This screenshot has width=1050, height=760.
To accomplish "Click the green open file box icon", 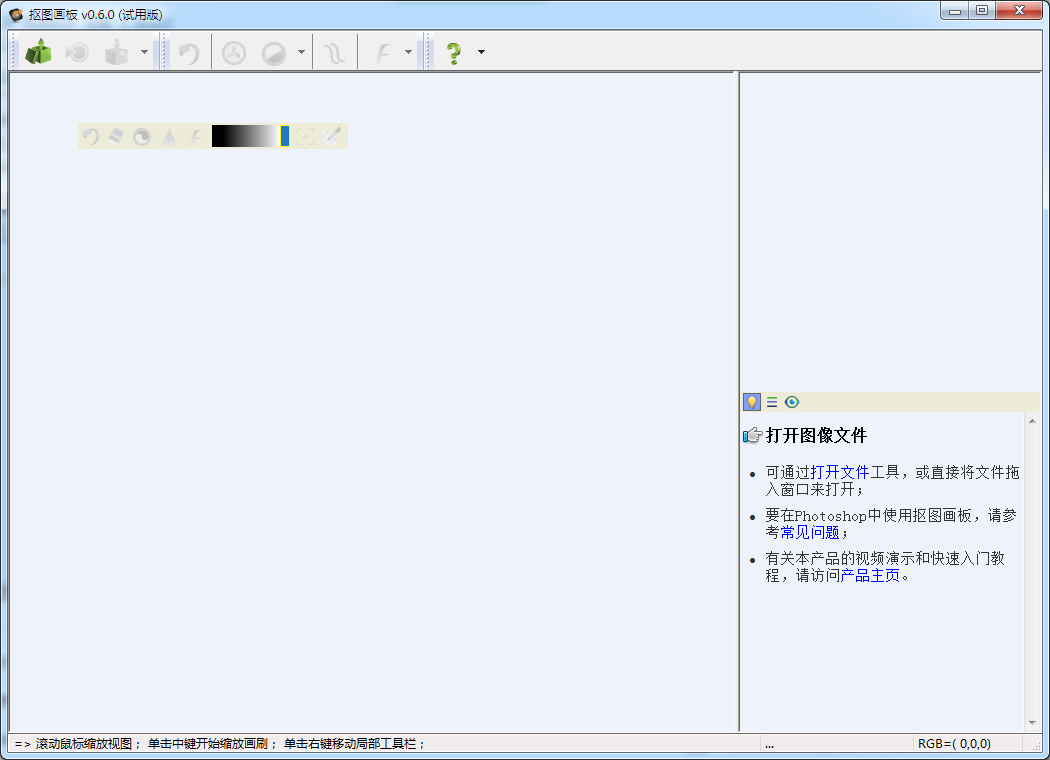I will pyautogui.click(x=38, y=52).
